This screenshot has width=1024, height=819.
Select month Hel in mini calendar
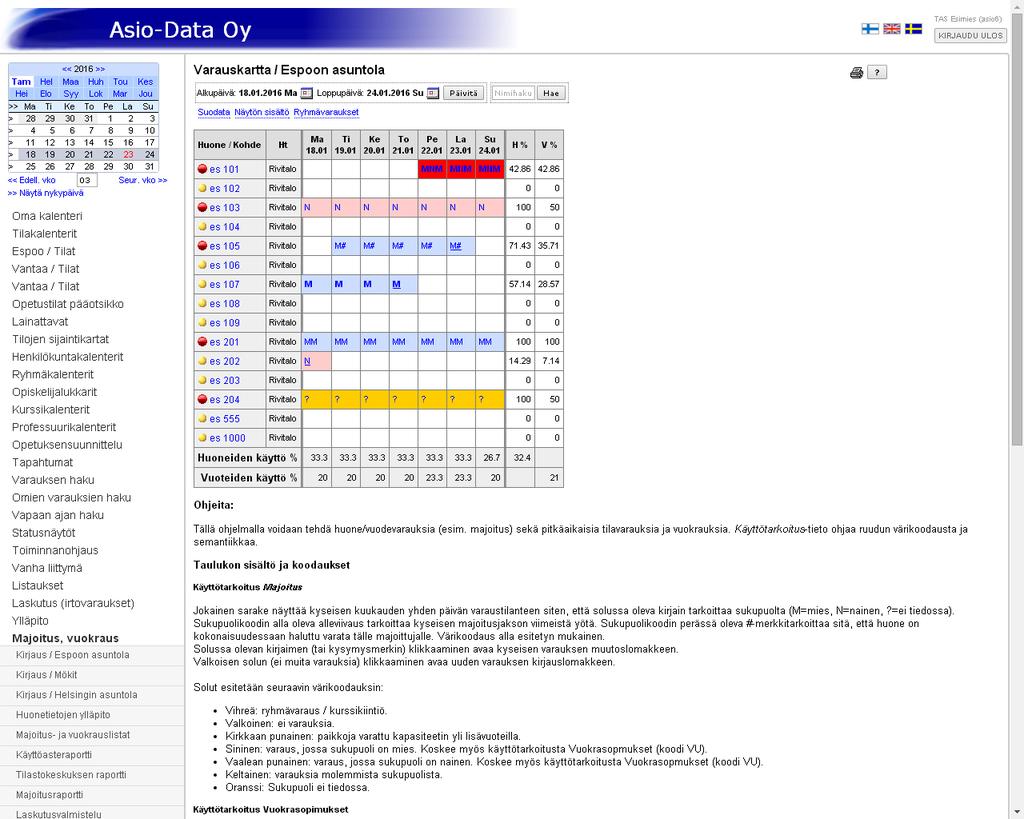(46, 82)
